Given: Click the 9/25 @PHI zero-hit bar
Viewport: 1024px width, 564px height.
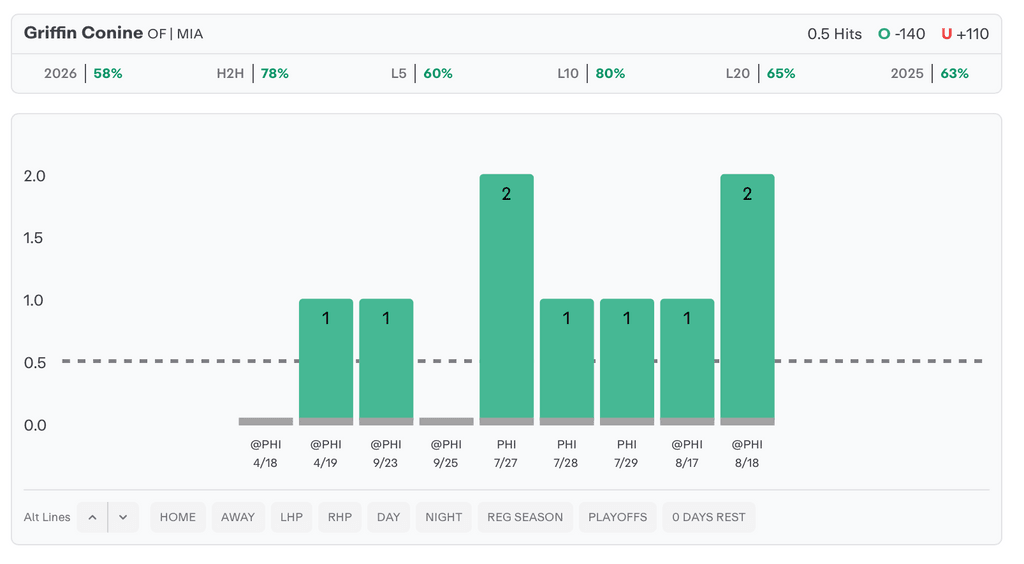Looking at the screenshot, I should 447,422.
